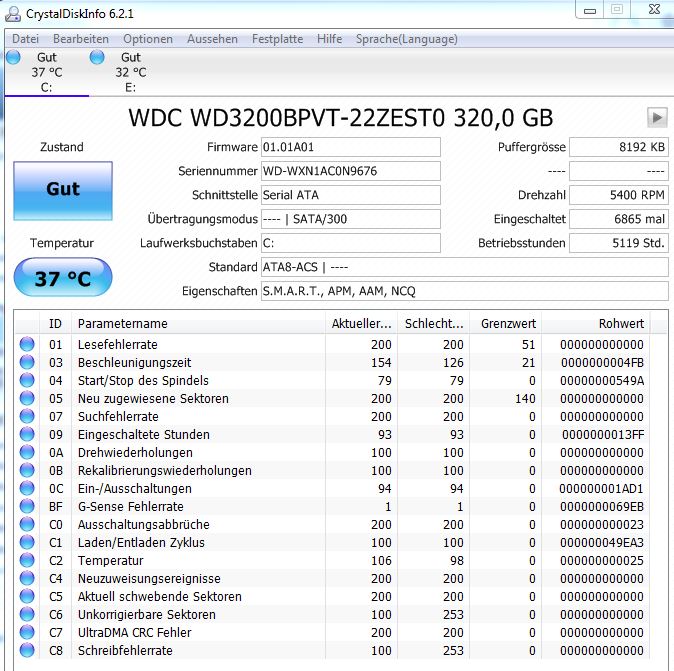Click status orb of UltraDMA CRC Fehler row
674x671 pixels.
point(27,632)
